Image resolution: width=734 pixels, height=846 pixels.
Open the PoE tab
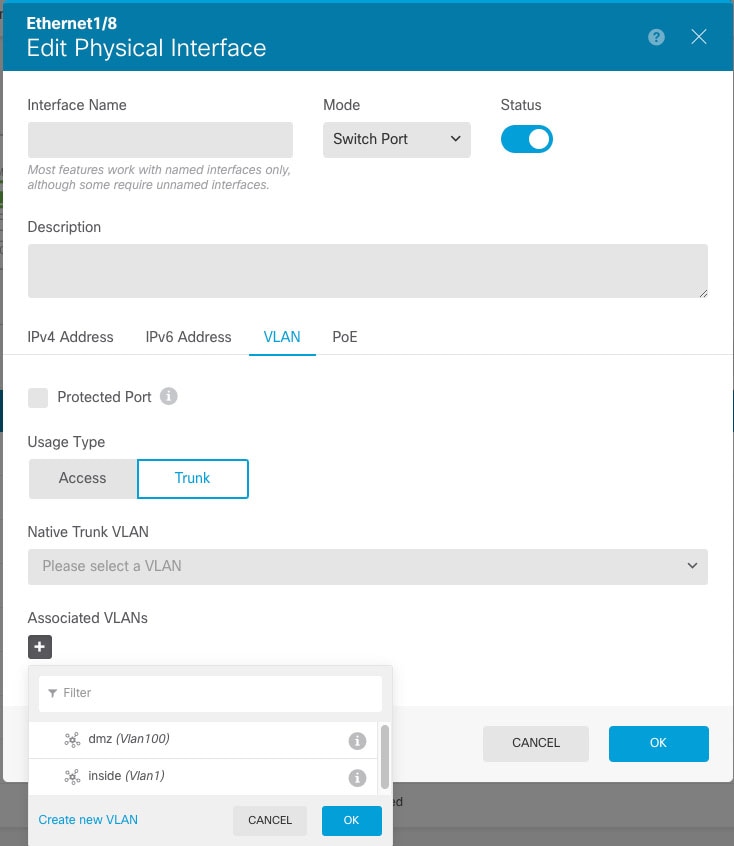pos(344,337)
